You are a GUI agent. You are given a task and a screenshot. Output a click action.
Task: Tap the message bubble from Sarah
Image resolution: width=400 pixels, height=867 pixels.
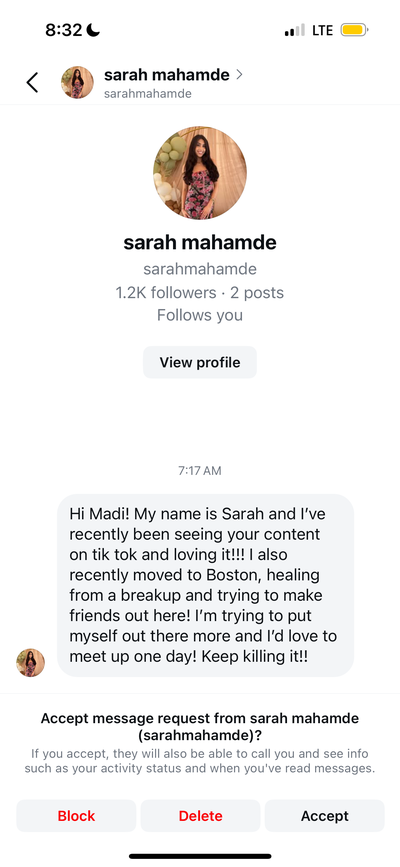point(205,585)
